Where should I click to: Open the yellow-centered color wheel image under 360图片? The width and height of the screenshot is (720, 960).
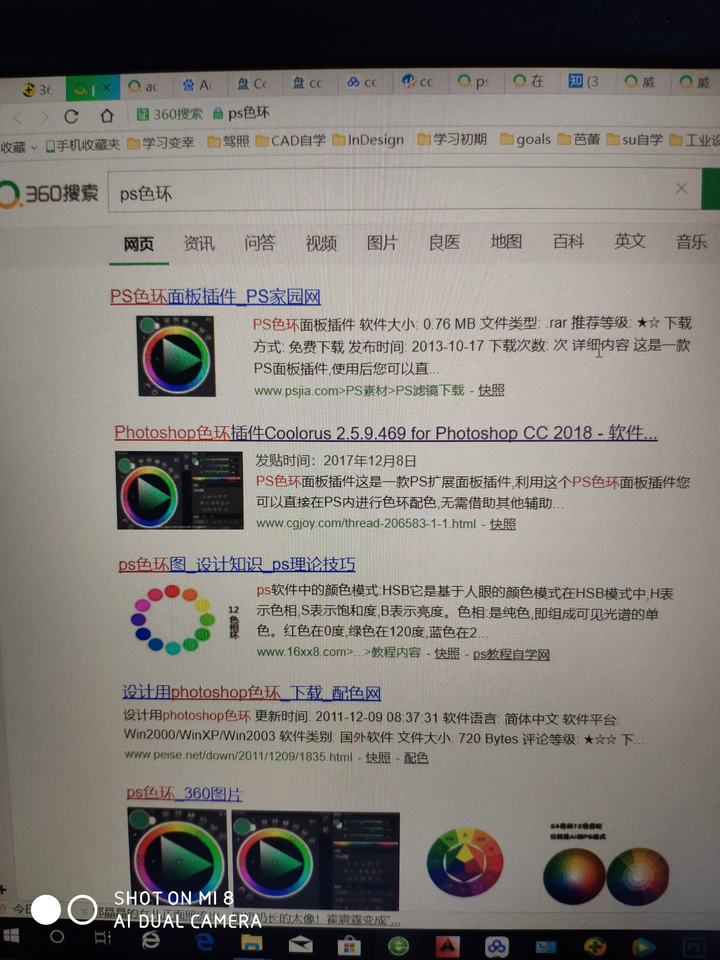[x=465, y=862]
